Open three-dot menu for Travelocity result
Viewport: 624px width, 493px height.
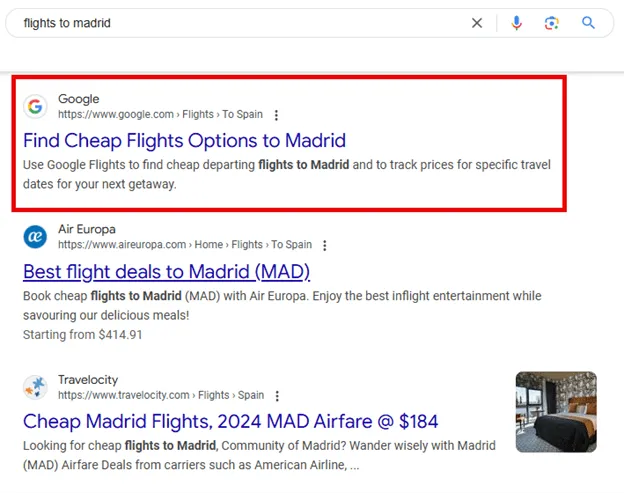point(277,396)
